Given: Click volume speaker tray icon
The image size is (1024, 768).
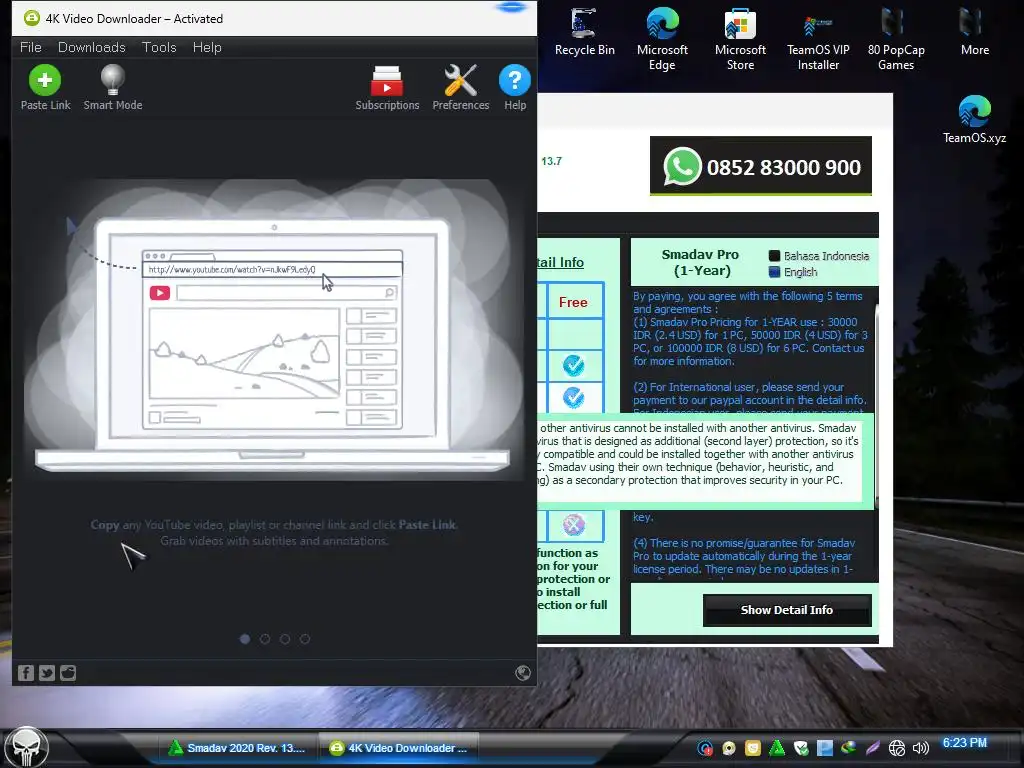Looking at the screenshot, I should [x=921, y=748].
